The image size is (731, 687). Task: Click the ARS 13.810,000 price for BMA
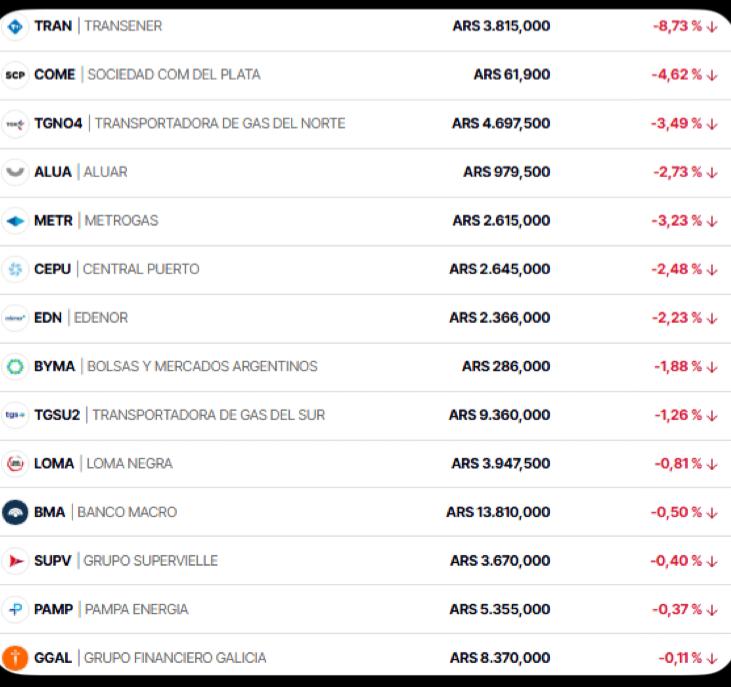point(498,512)
